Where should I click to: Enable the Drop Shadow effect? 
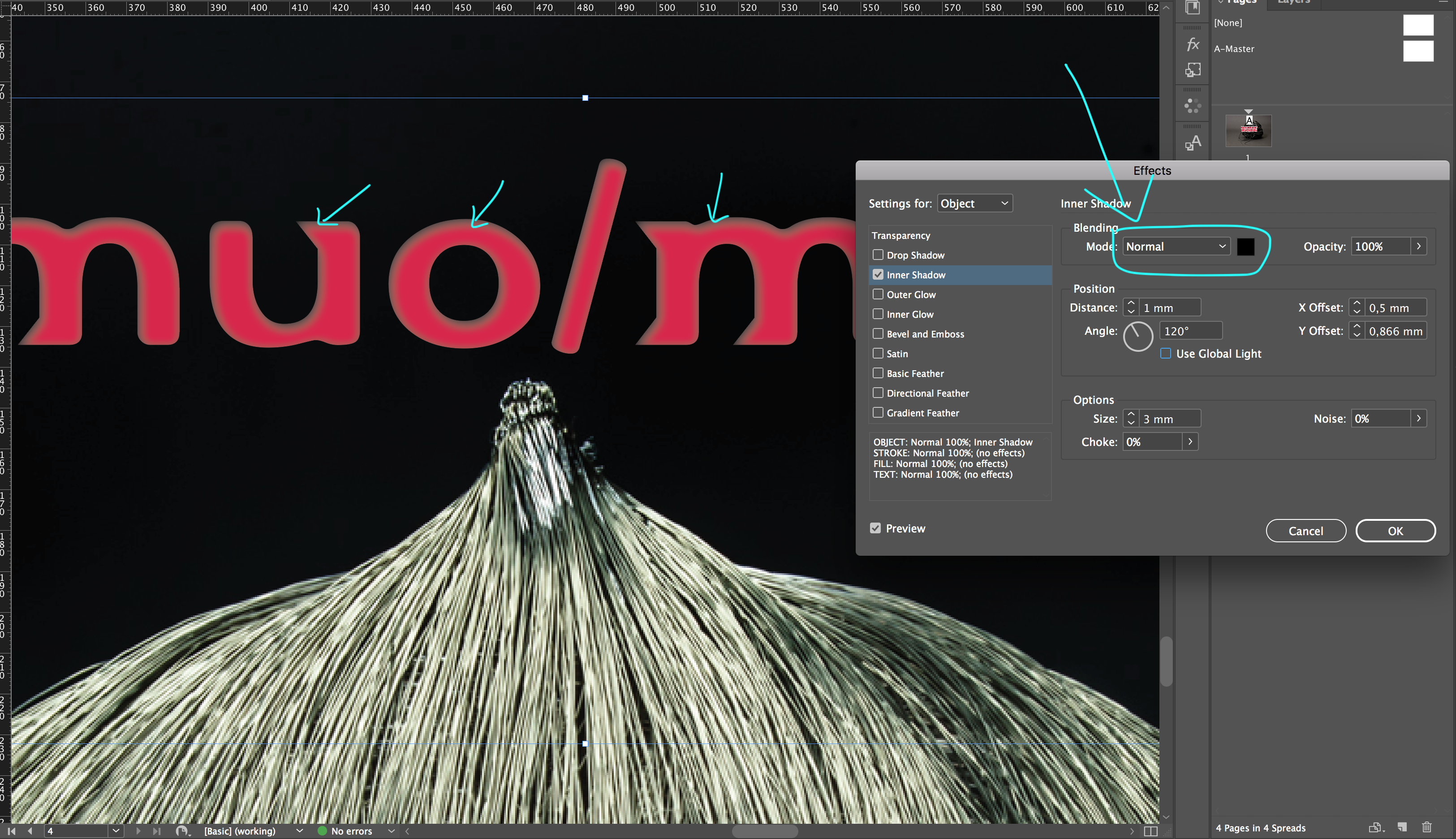point(878,255)
